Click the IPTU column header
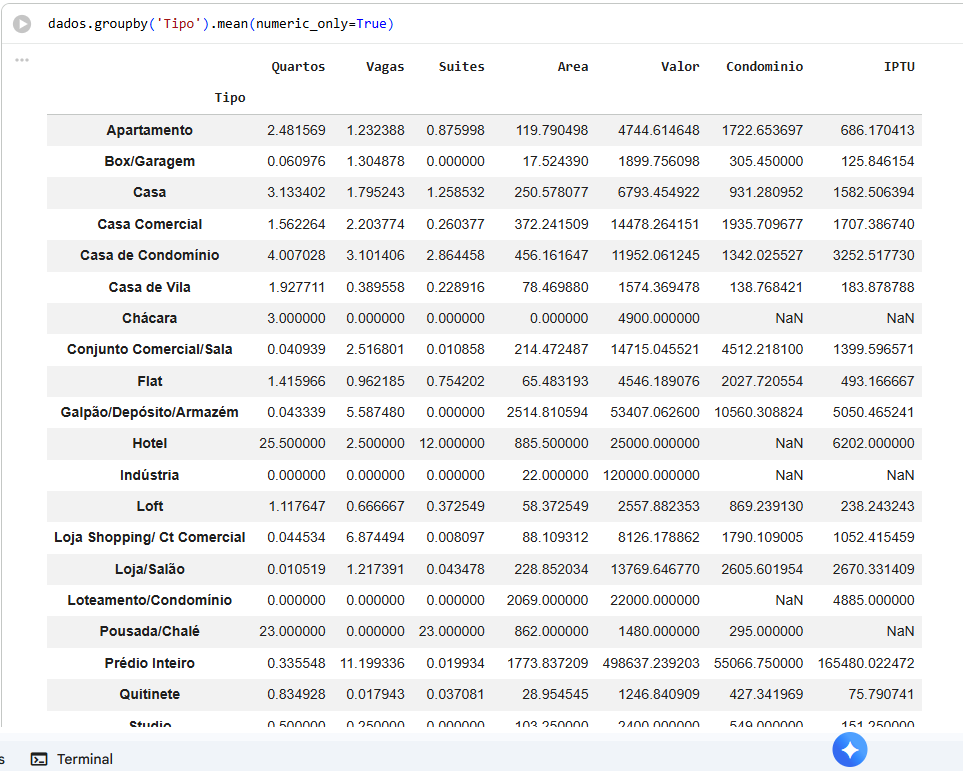Viewport: 963px width, 771px height. click(x=899, y=66)
